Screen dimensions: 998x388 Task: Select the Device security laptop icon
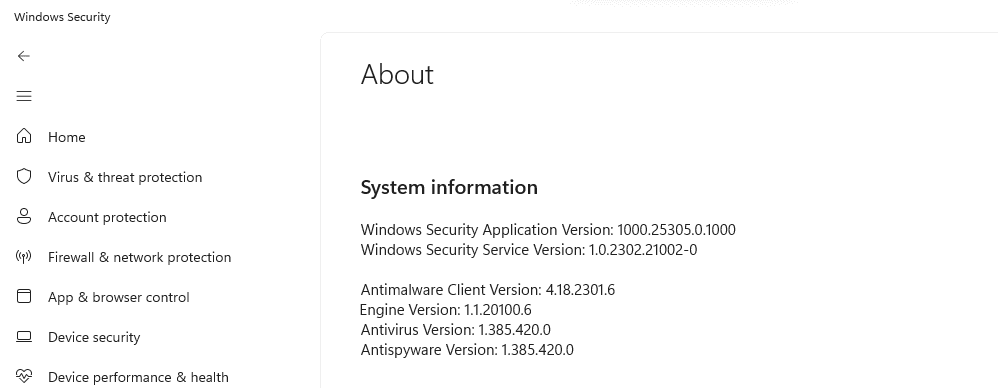click(x=24, y=336)
